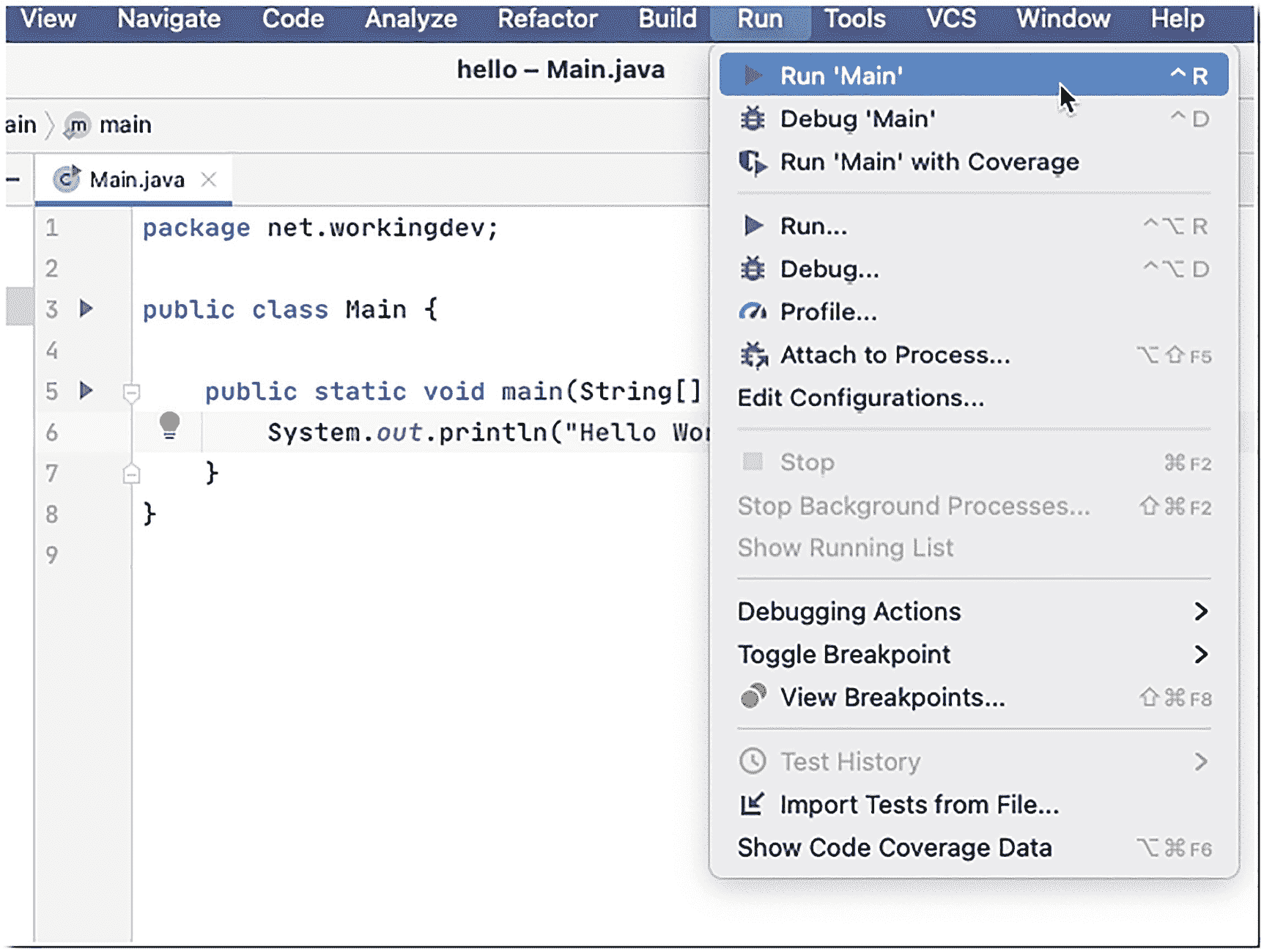
Task: Open the Build menu
Action: [667, 19]
